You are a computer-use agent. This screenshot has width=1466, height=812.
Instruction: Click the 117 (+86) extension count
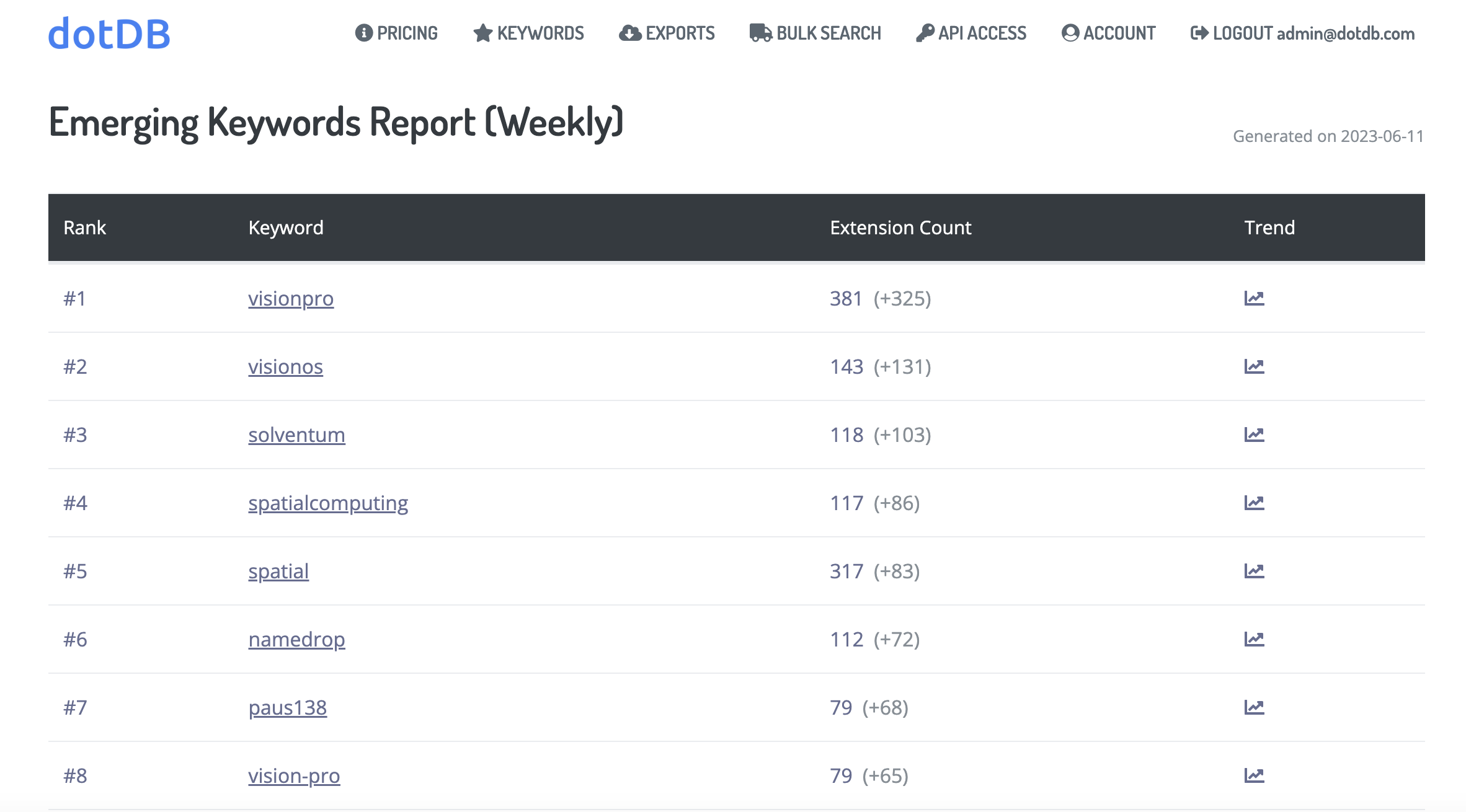[875, 503]
